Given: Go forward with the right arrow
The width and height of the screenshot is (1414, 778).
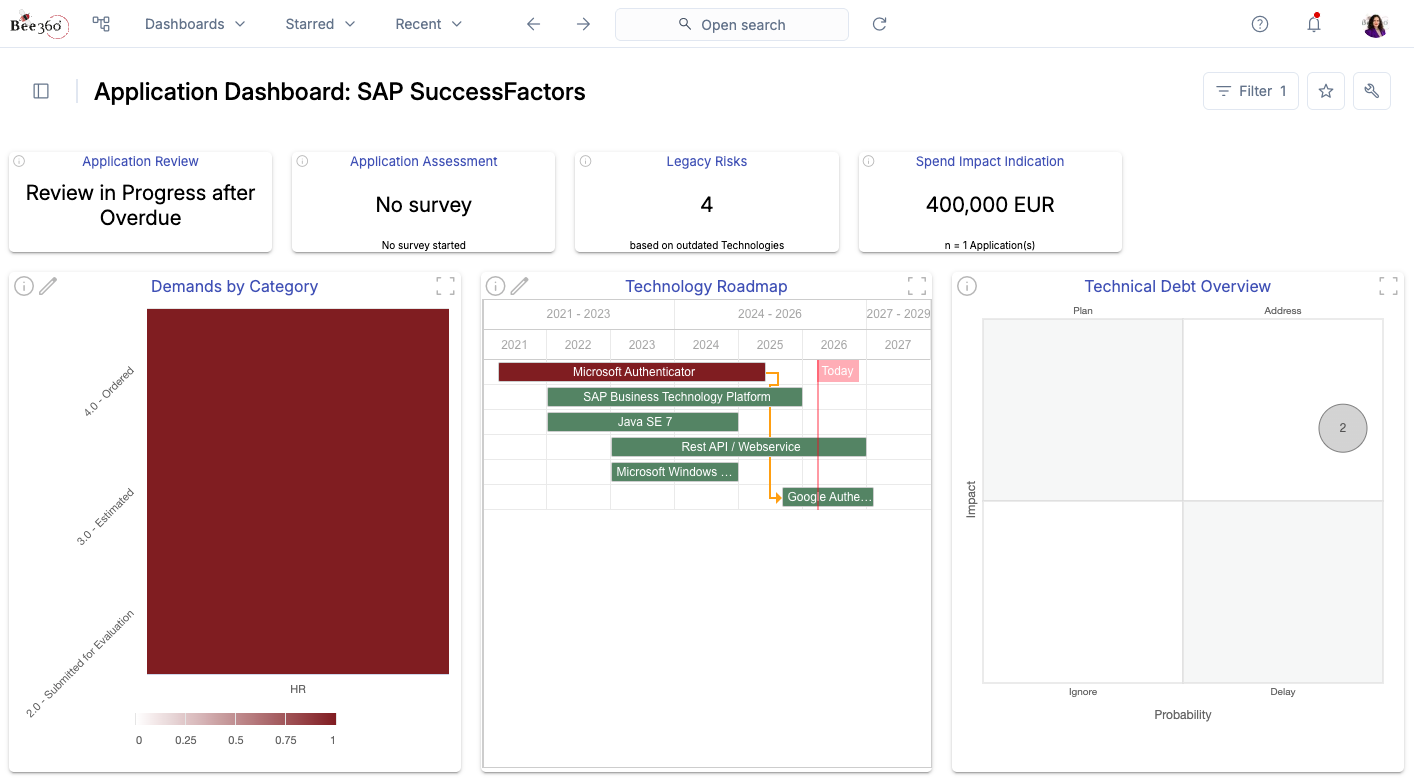Looking at the screenshot, I should pyautogui.click(x=583, y=24).
